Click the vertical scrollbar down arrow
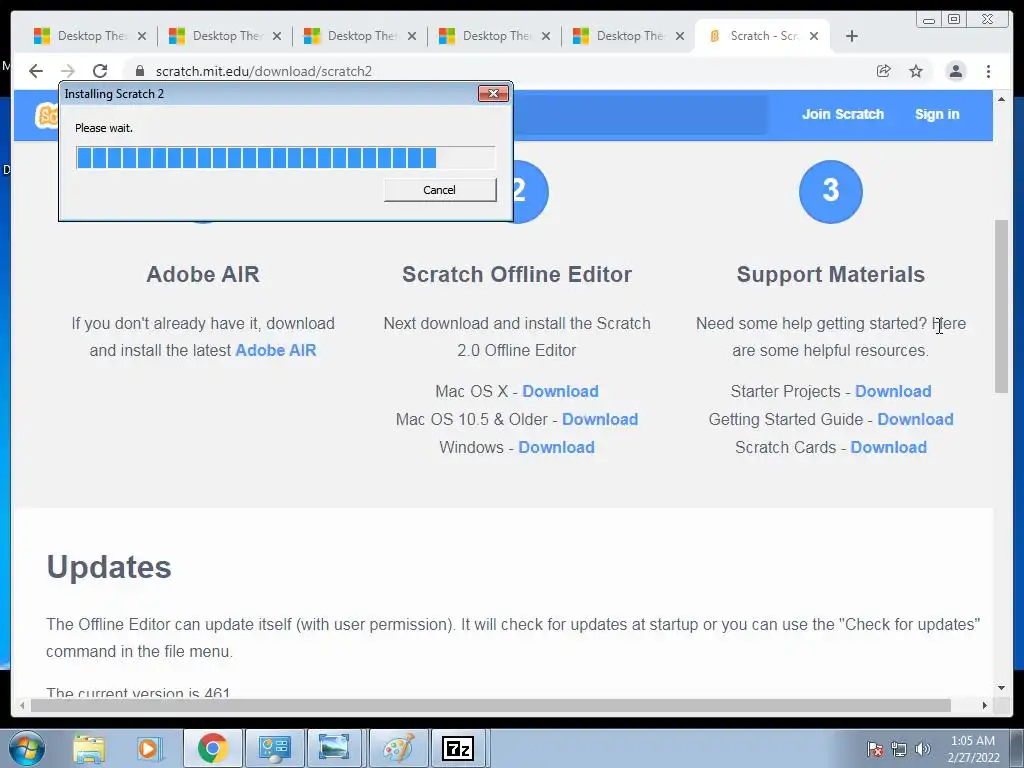 click(x=1001, y=688)
